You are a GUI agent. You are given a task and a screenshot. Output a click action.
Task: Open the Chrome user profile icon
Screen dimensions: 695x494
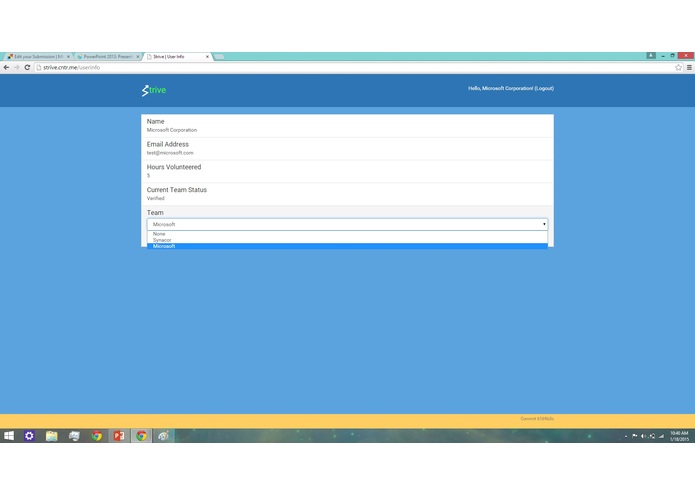click(x=651, y=55)
